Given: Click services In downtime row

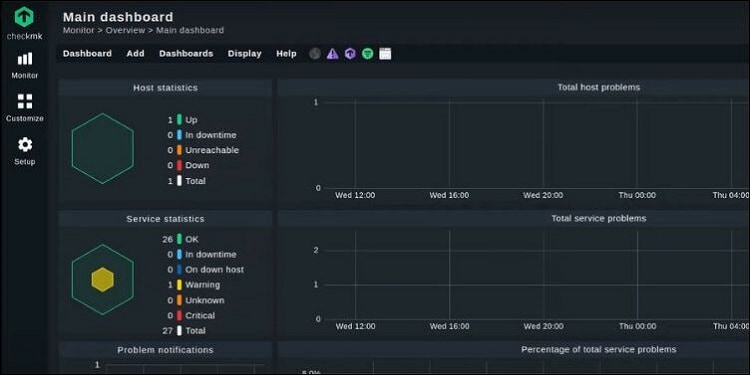Looking at the screenshot, I should pyautogui.click(x=201, y=254).
